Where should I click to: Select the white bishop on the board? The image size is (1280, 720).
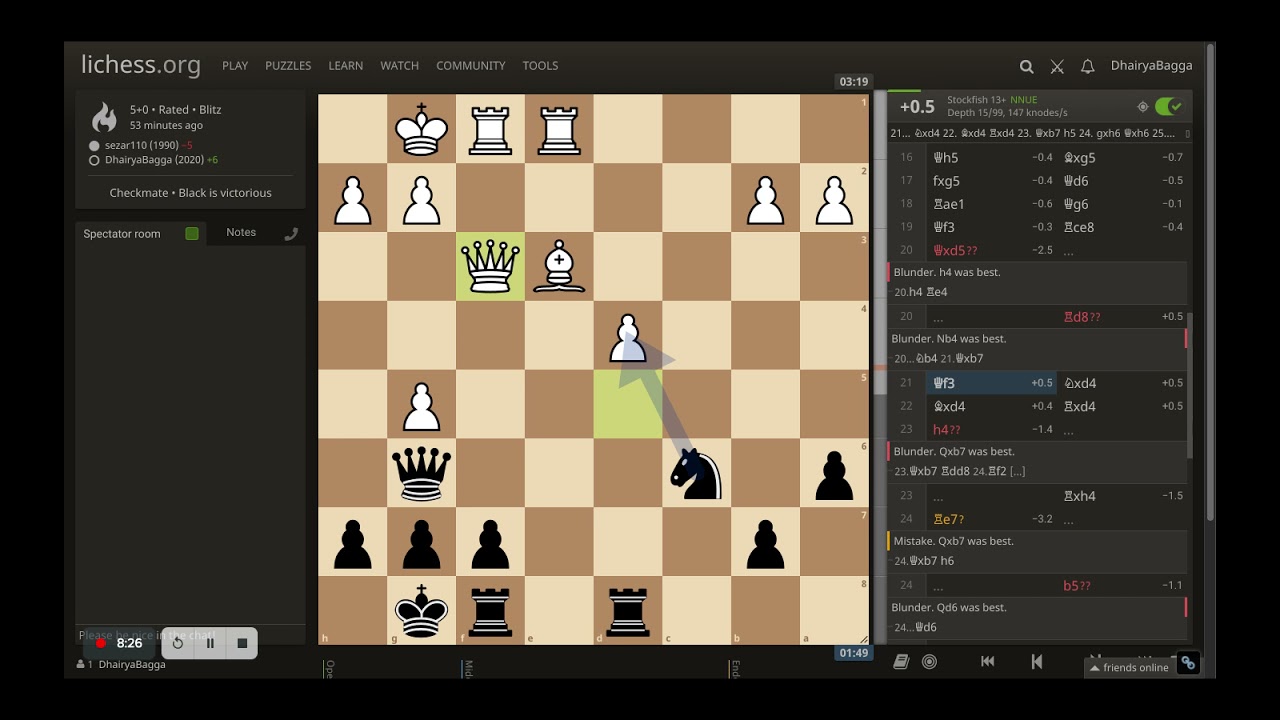pos(559,267)
